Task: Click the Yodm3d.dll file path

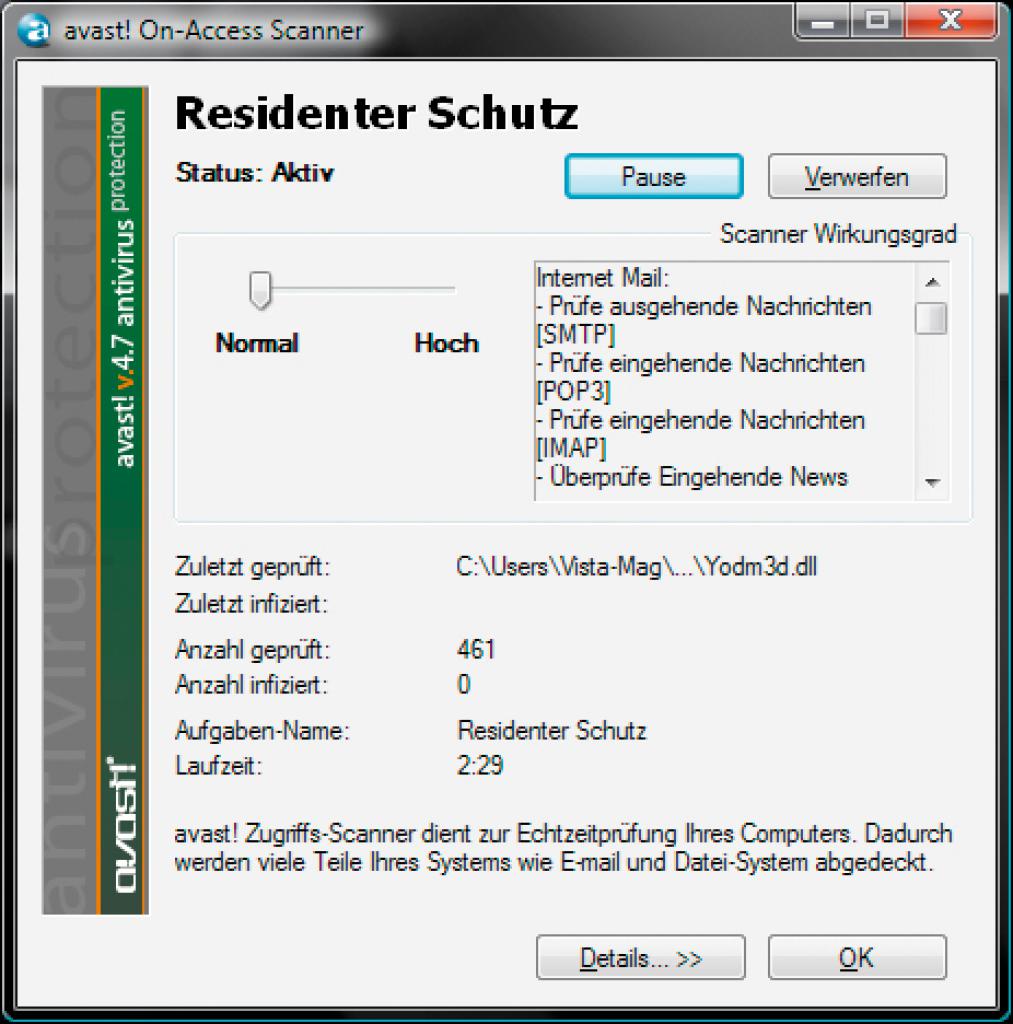Action: [x=637, y=566]
